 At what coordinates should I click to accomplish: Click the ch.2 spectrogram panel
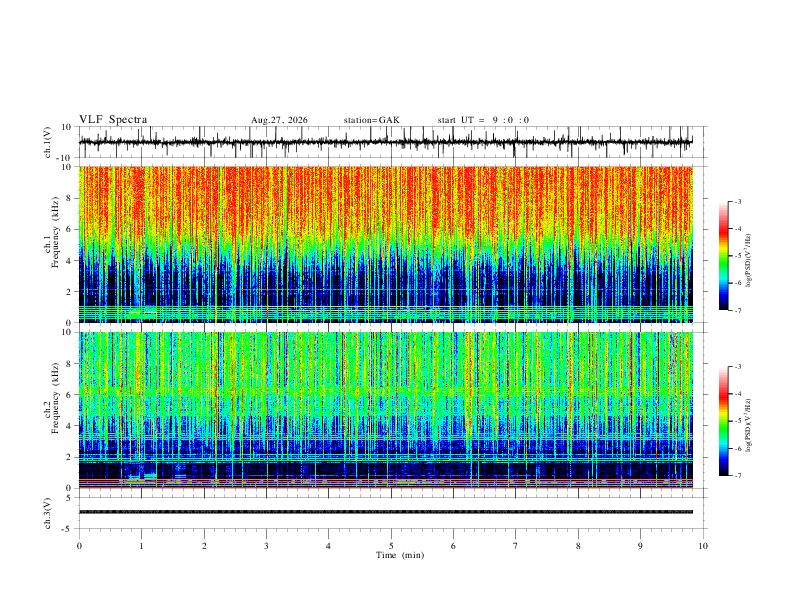pos(386,410)
